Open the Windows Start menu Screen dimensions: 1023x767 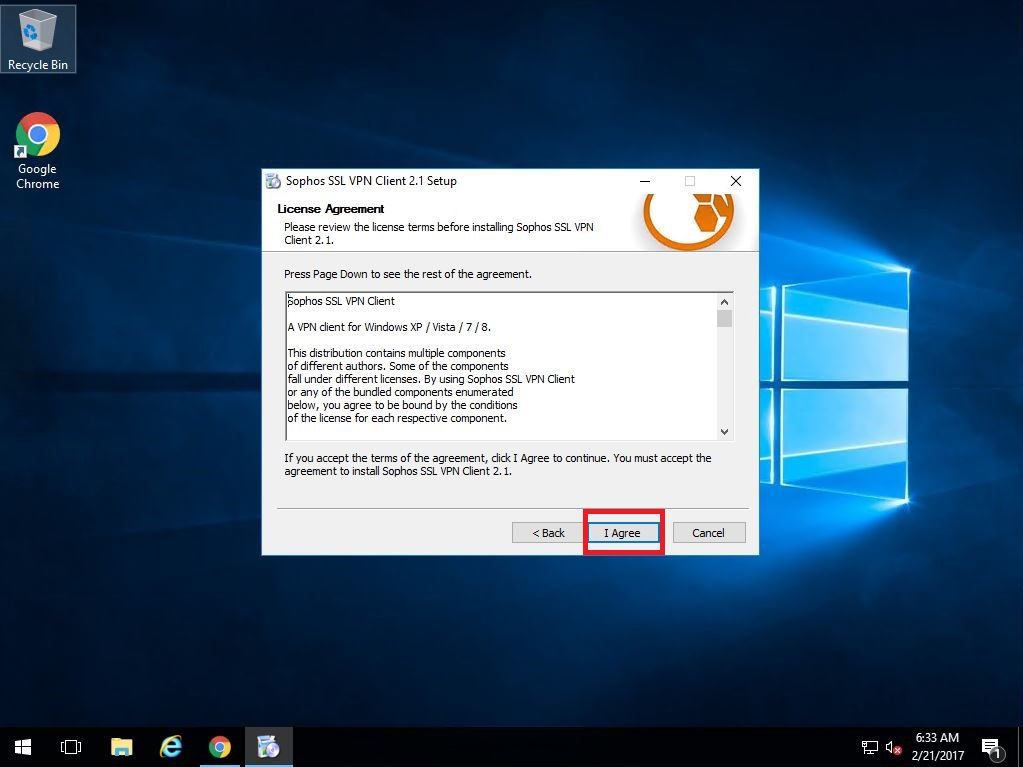[x=23, y=747]
